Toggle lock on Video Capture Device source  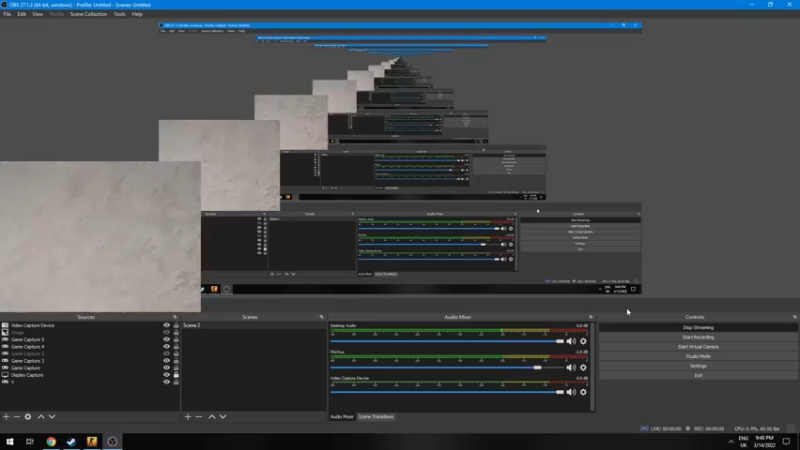pyautogui.click(x=176, y=325)
